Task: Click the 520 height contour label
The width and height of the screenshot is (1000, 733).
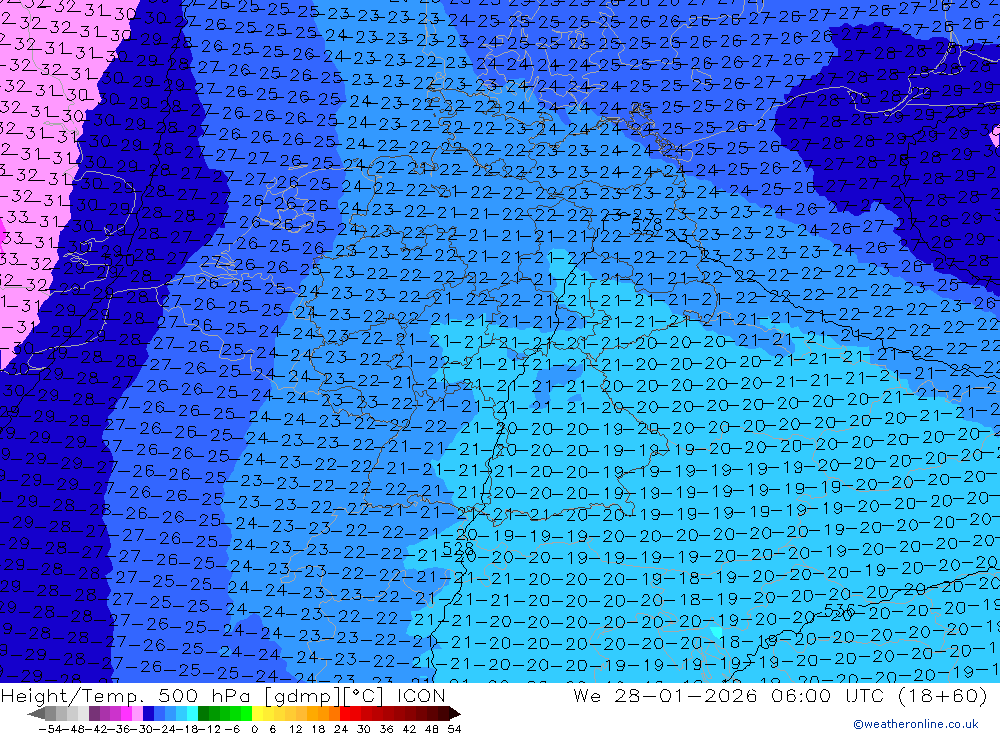Action: [119, 260]
